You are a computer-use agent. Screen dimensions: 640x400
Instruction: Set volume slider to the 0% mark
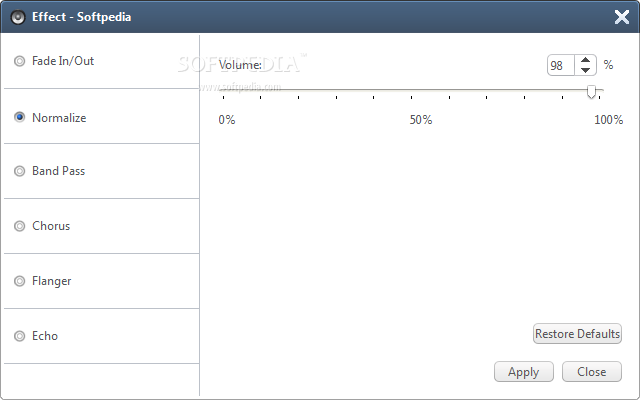(223, 90)
